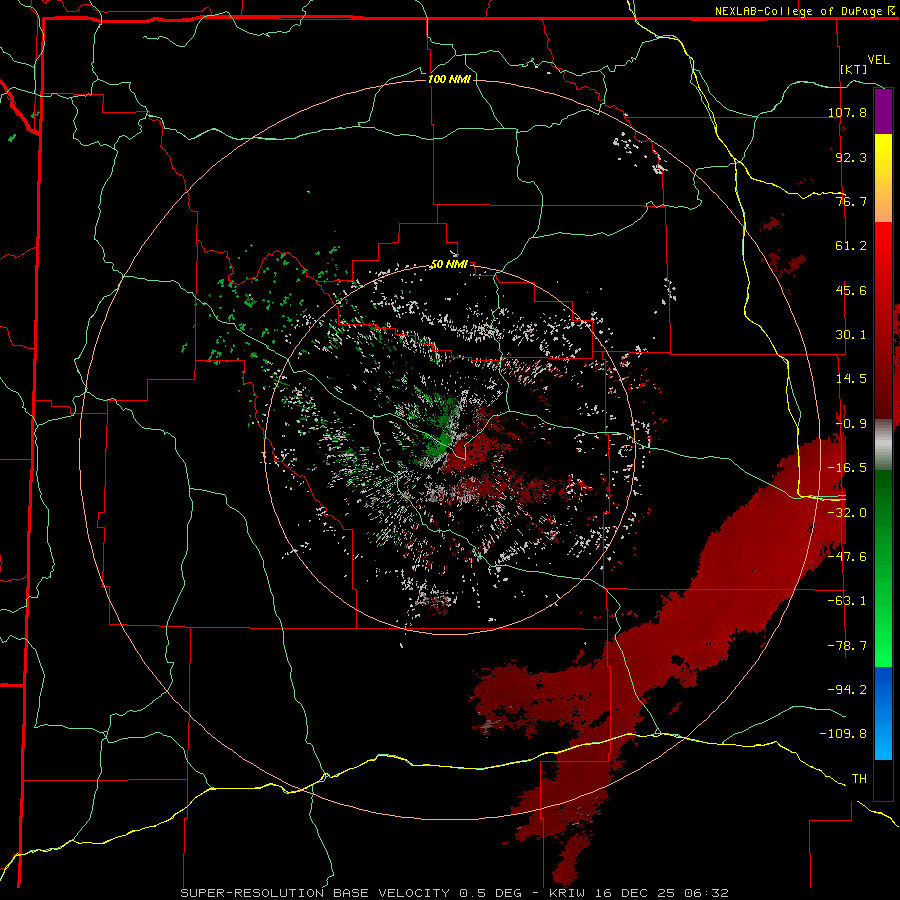
Task: Click the VEL legend title
Action: tap(878, 60)
